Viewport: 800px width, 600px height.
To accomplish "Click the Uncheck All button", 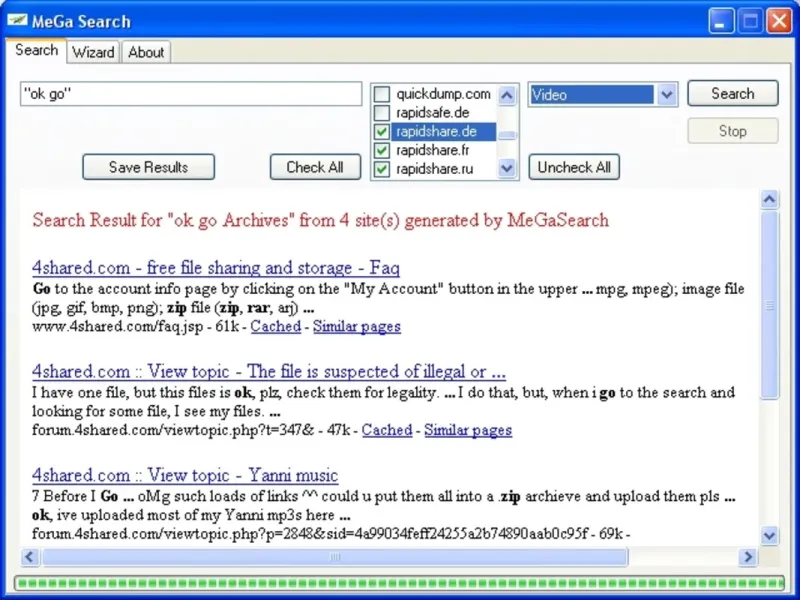I will (574, 167).
